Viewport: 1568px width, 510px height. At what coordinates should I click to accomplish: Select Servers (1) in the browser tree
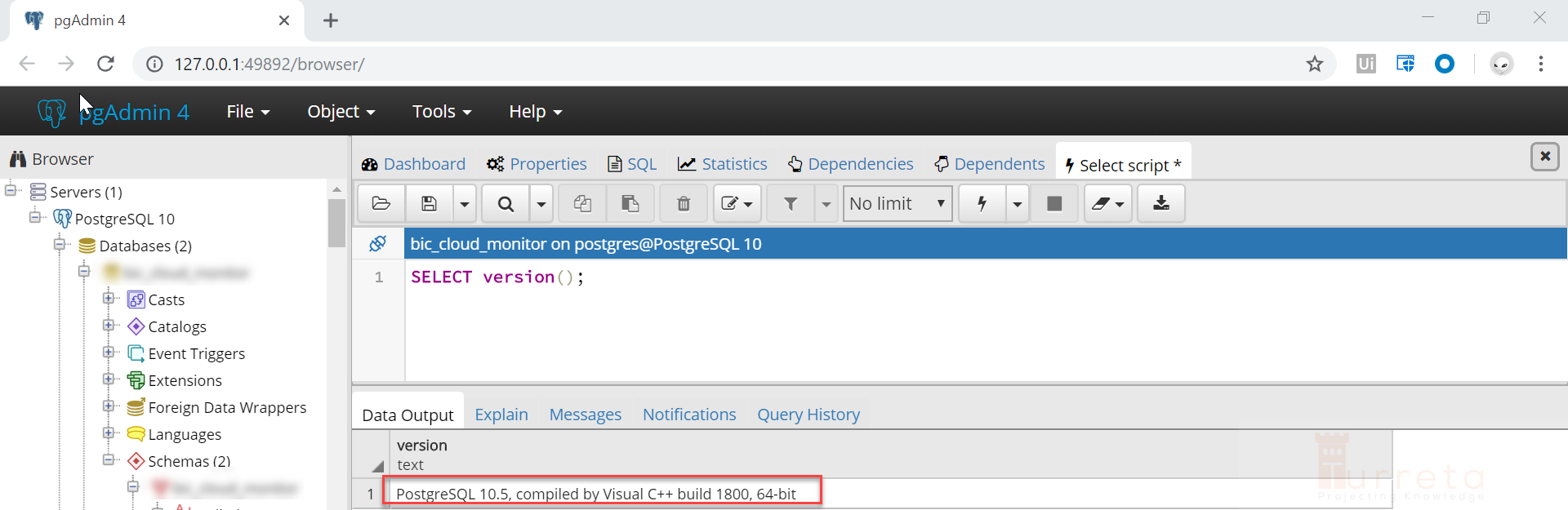[86, 192]
